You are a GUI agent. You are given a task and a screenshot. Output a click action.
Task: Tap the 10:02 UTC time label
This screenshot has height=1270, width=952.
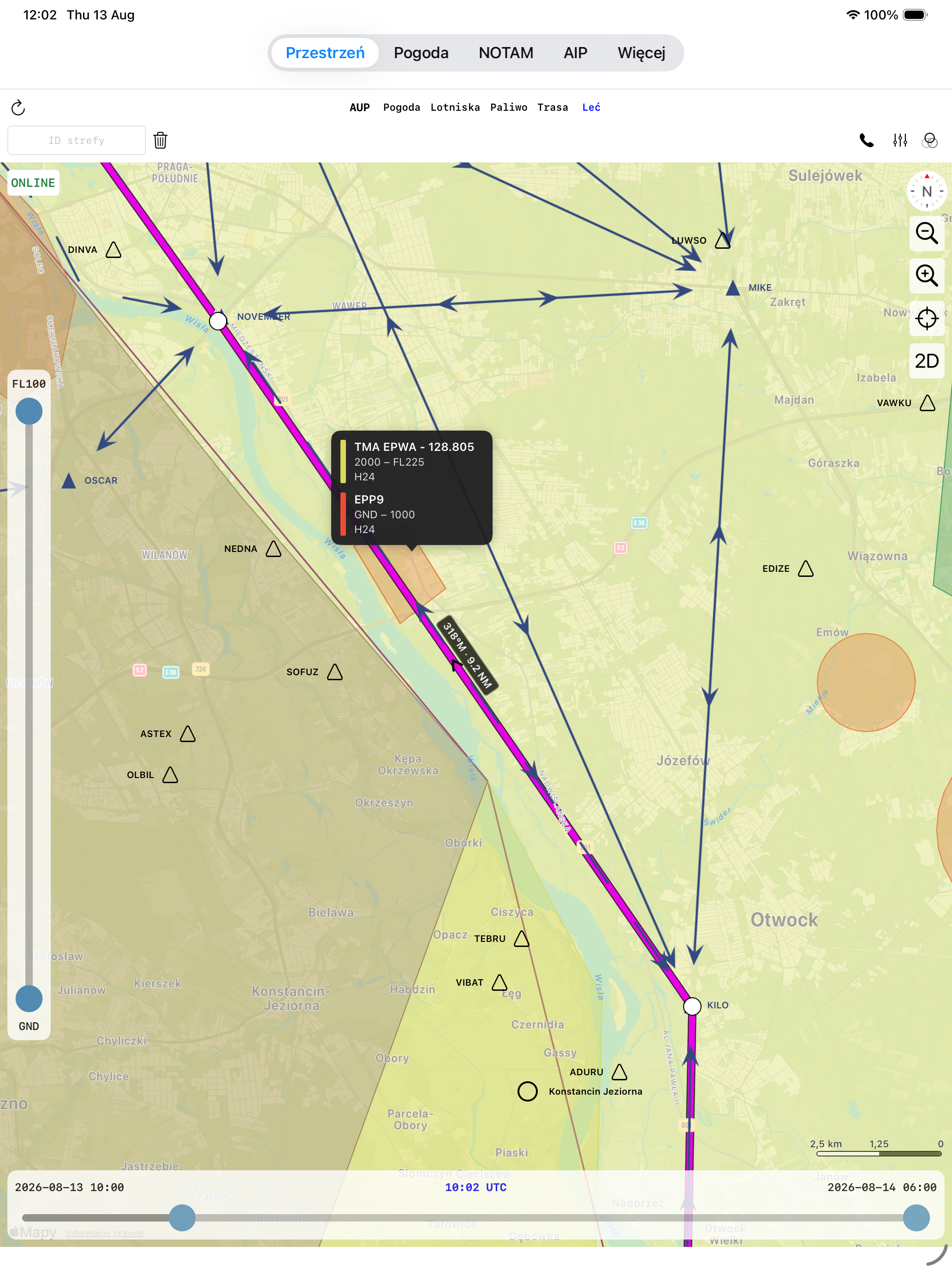[x=476, y=1187]
